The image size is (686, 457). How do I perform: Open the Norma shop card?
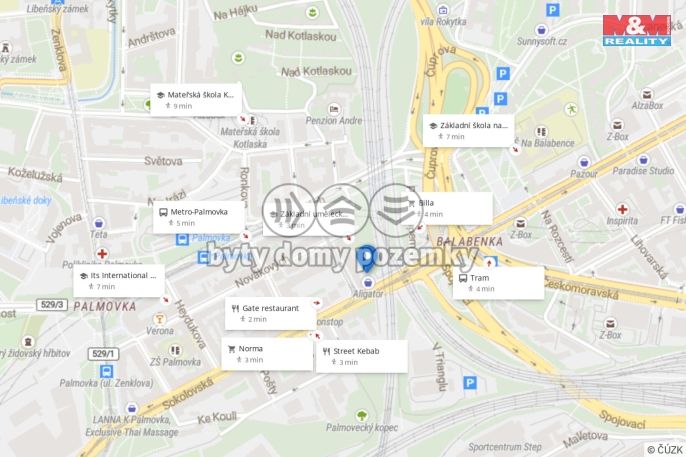[267, 354]
